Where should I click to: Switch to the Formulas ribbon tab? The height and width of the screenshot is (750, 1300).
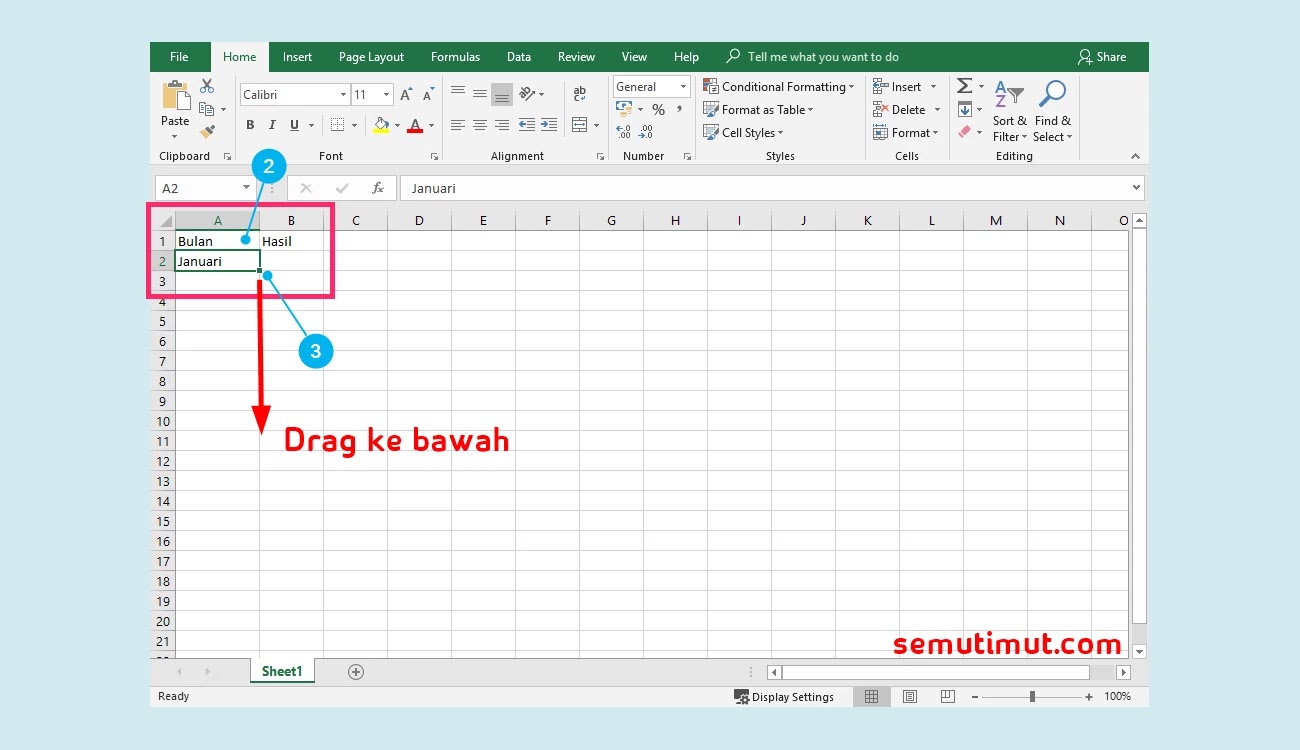pyautogui.click(x=455, y=57)
